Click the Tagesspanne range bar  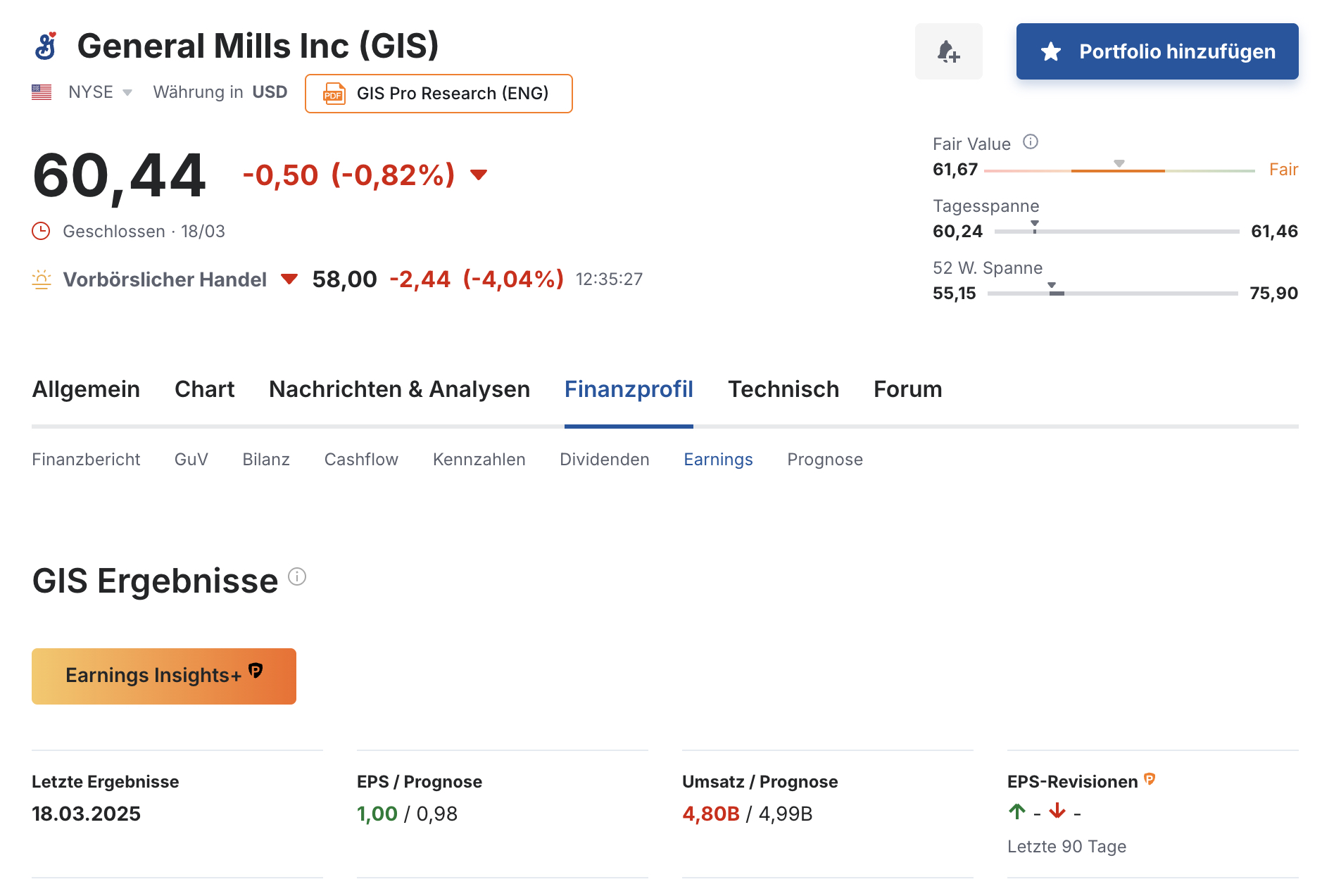click(x=1117, y=231)
